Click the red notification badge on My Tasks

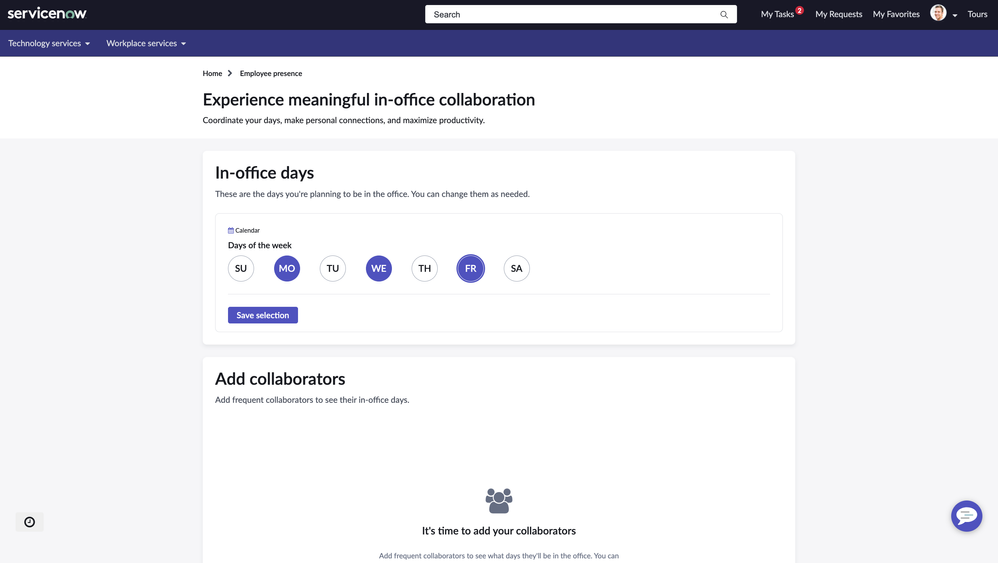point(799,10)
